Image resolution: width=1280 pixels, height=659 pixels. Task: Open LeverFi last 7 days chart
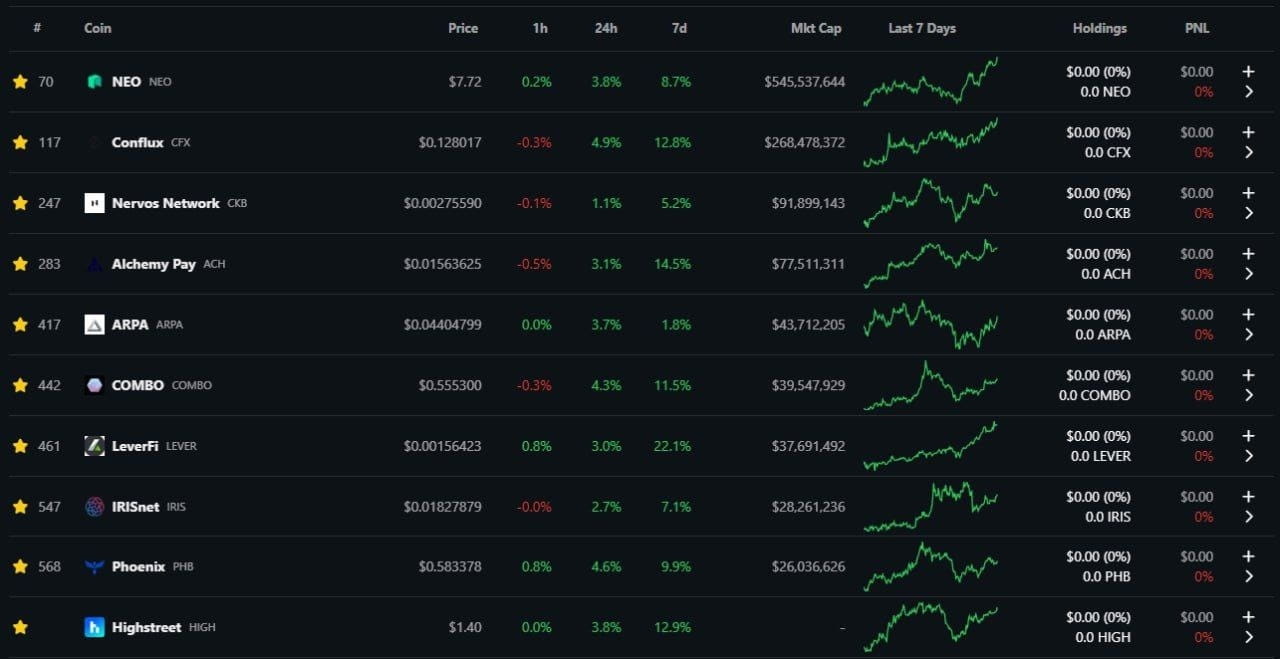tap(931, 446)
